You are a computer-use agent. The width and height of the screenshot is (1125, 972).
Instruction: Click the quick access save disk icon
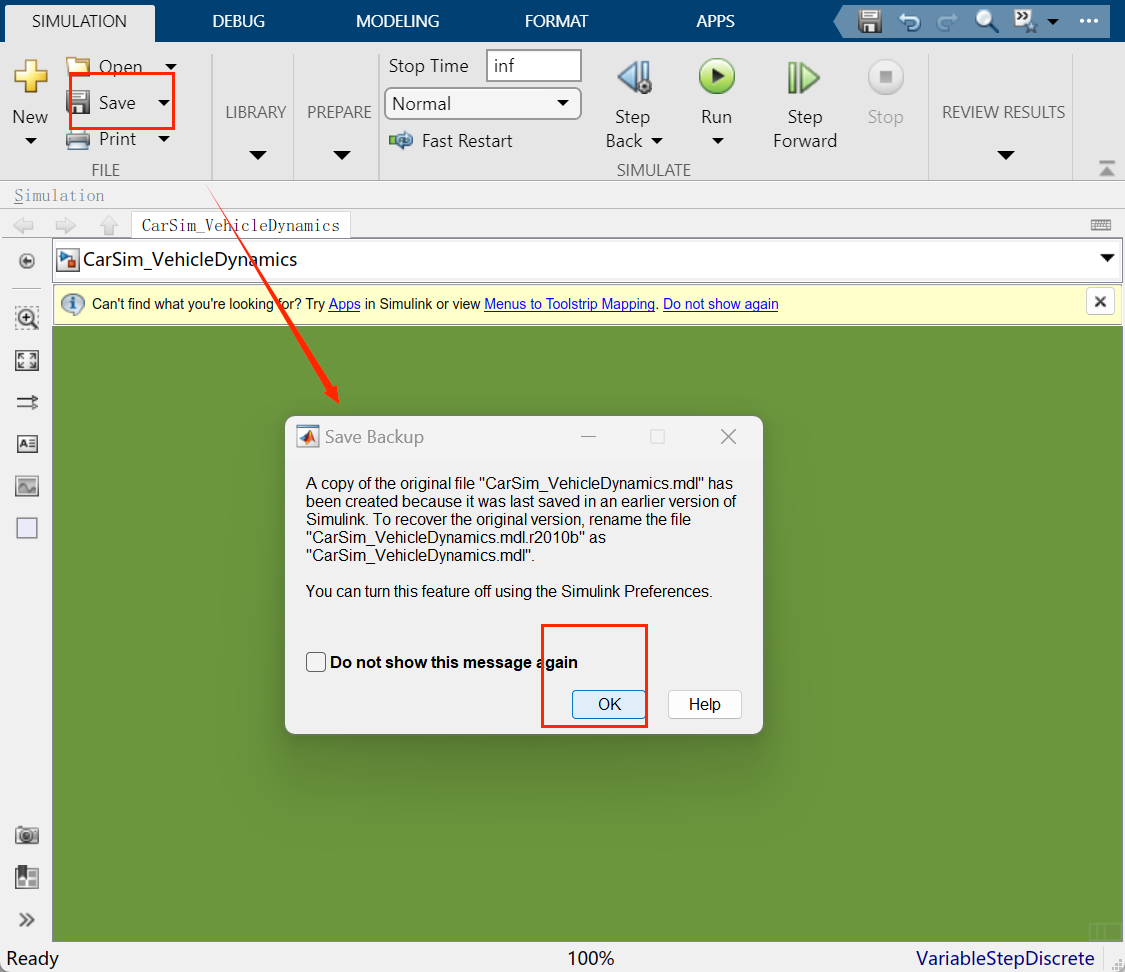(x=870, y=22)
